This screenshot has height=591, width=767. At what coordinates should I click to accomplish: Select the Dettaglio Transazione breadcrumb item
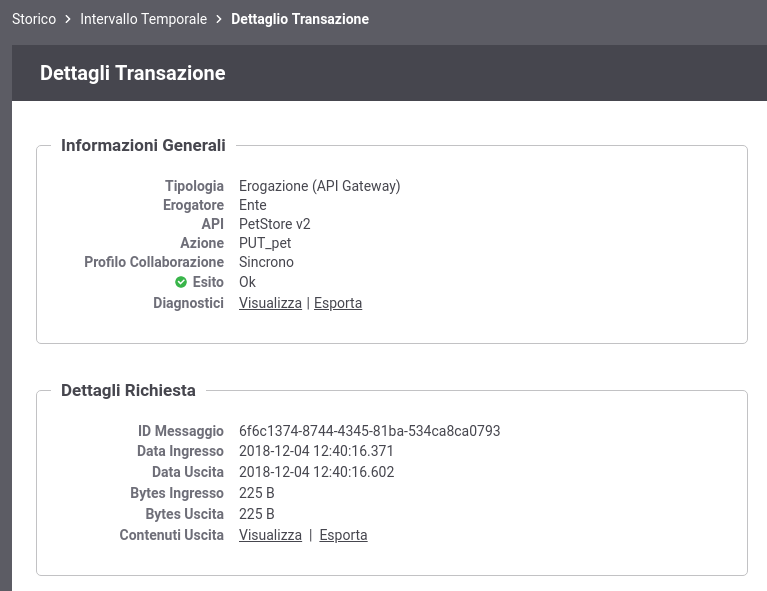299,19
